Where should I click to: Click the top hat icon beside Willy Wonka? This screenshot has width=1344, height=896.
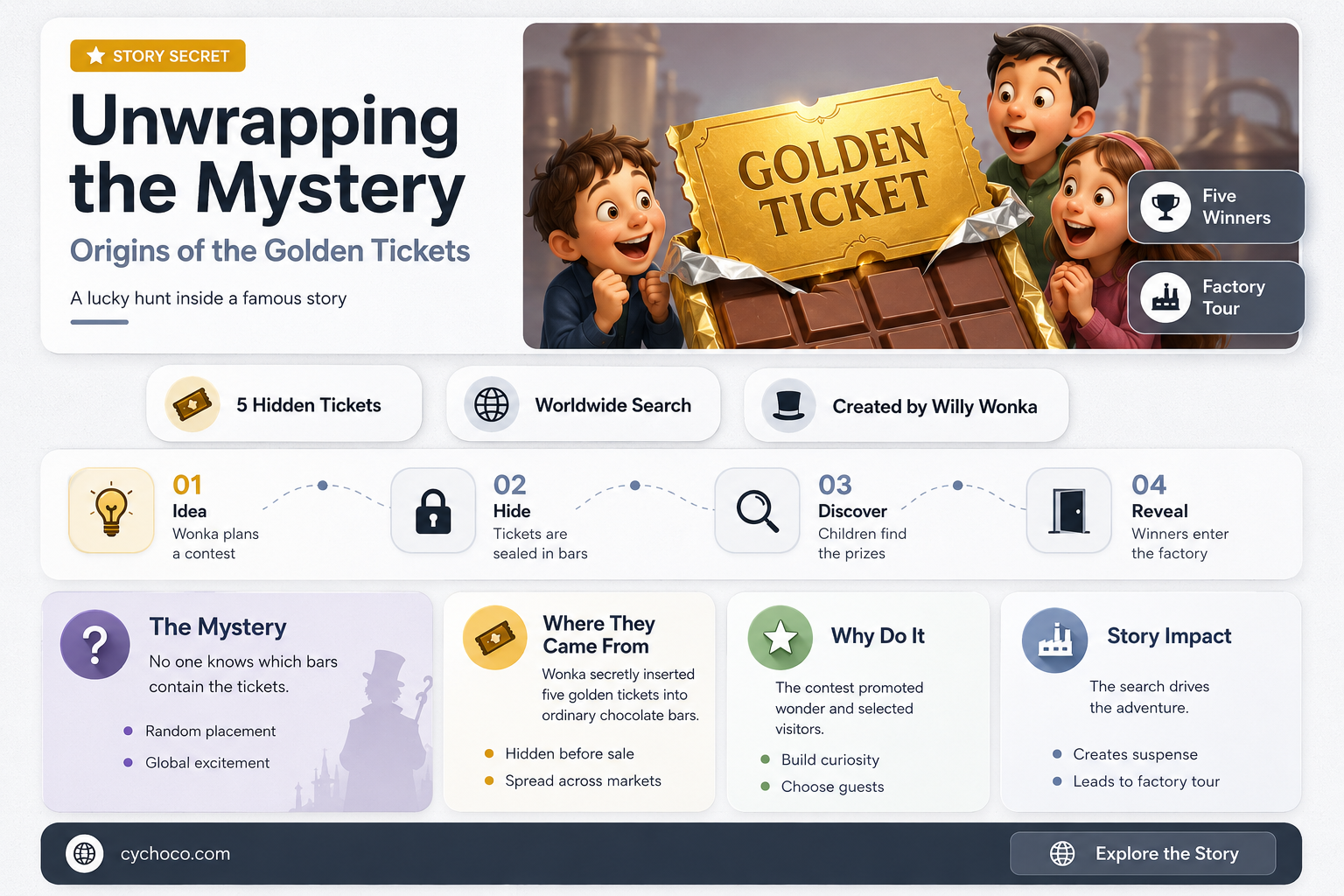click(x=788, y=405)
